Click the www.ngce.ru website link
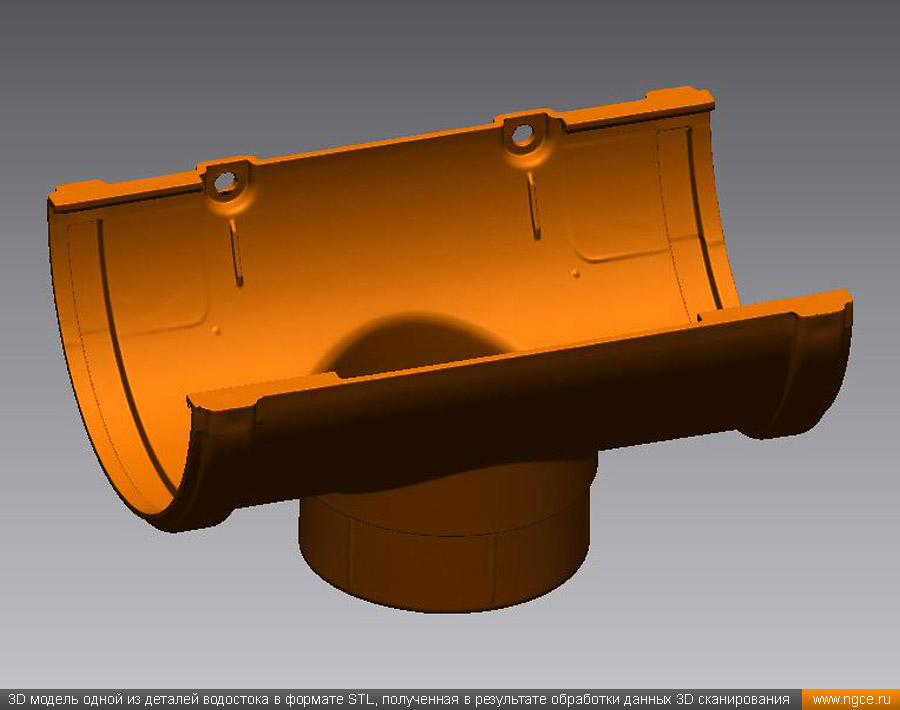The height and width of the screenshot is (710, 900). click(851, 700)
